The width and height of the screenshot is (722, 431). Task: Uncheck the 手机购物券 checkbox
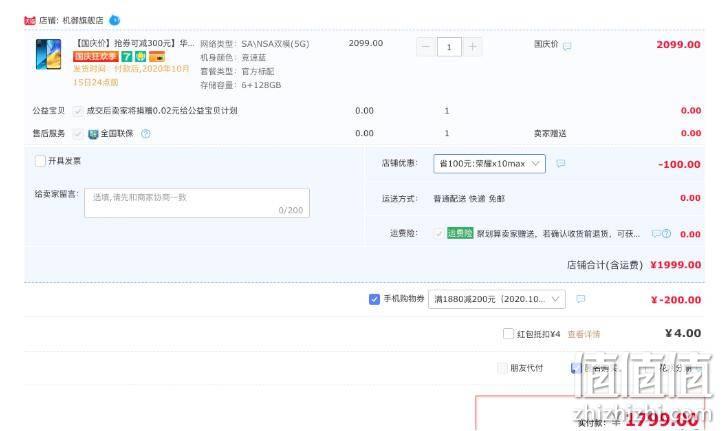[374, 299]
